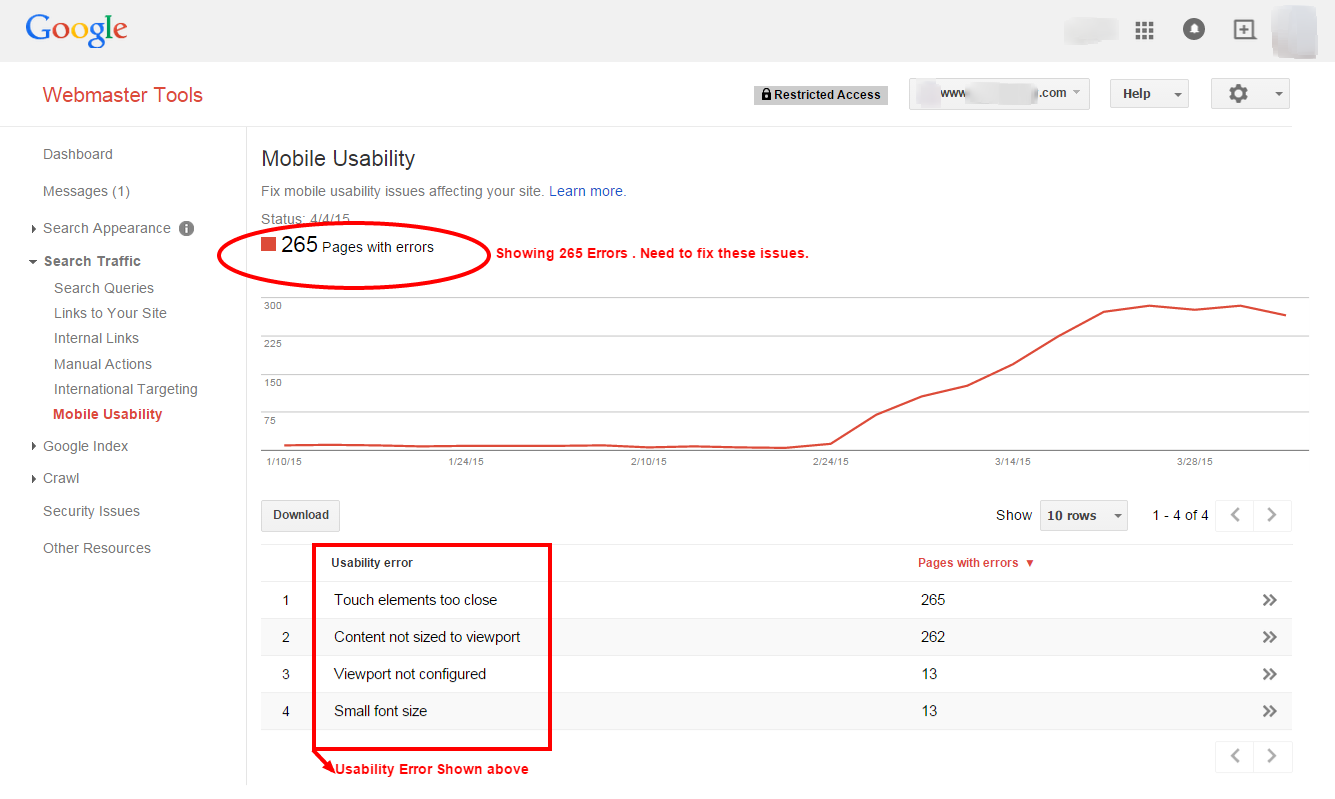Open the Small font size error
The width and height of the screenshot is (1335, 799).
pyautogui.click(x=380, y=711)
